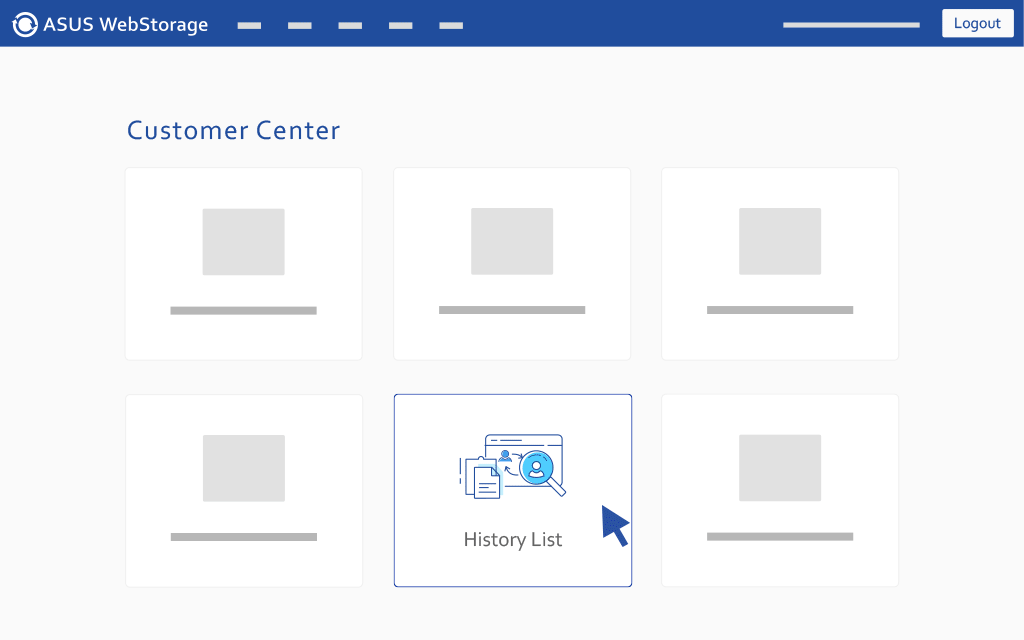Select the "History List" label text
The image size is (1024, 640).
point(513,539)
